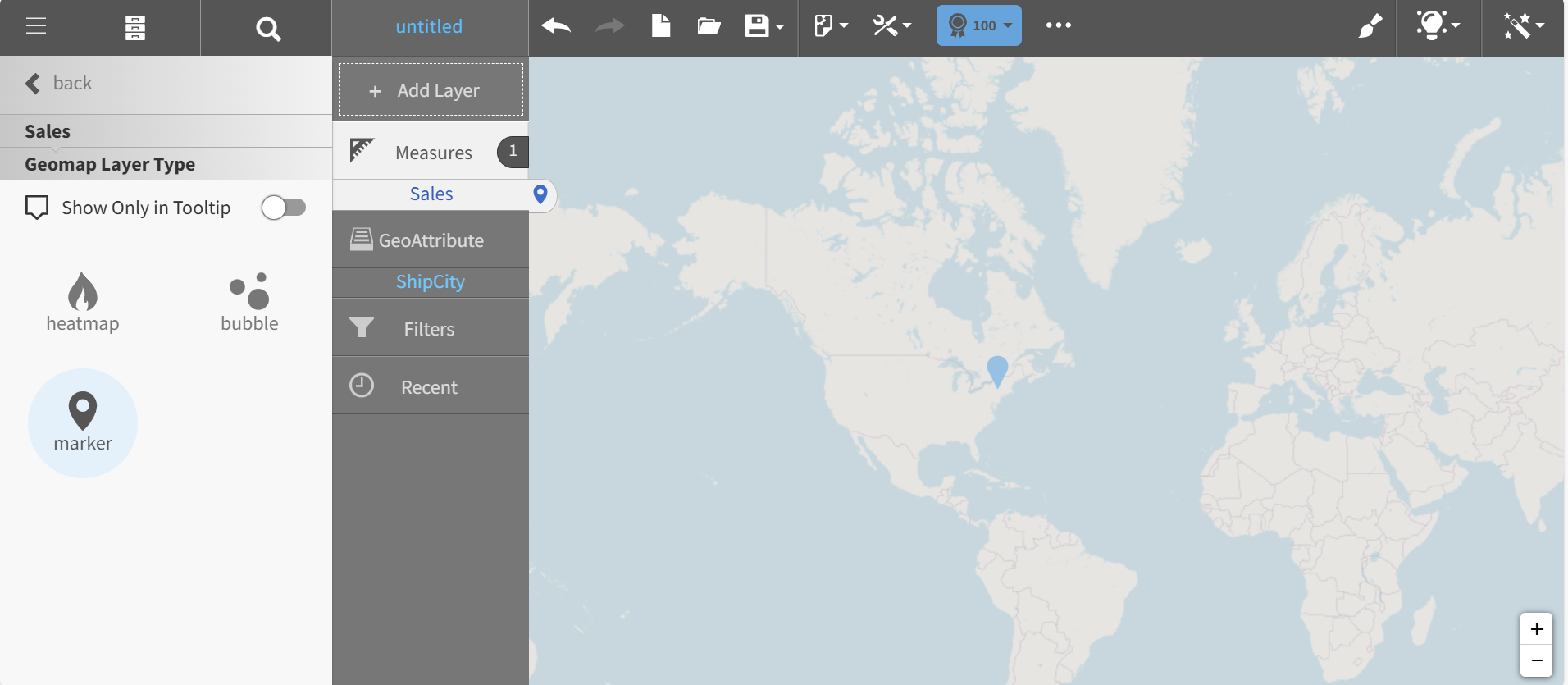The image size is (1568, 685).
Task: Go back using the back button
Action: click(59, 84)
